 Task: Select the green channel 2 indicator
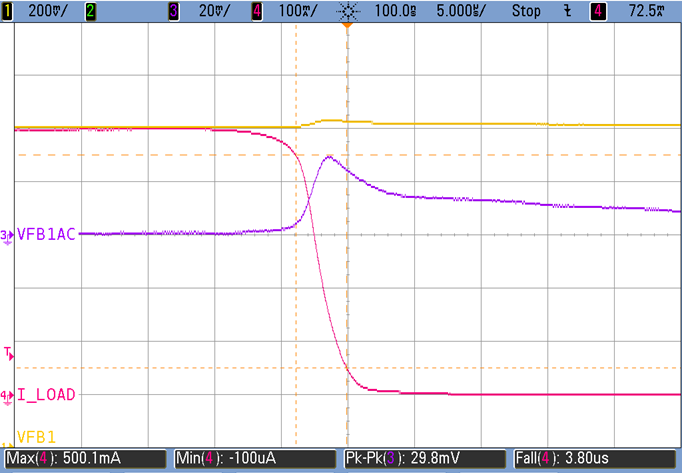click(90, 11)
